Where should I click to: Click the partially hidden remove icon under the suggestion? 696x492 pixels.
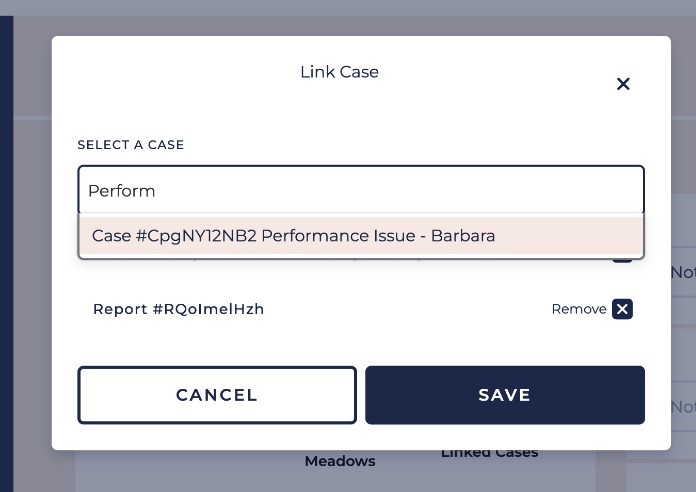622,260
